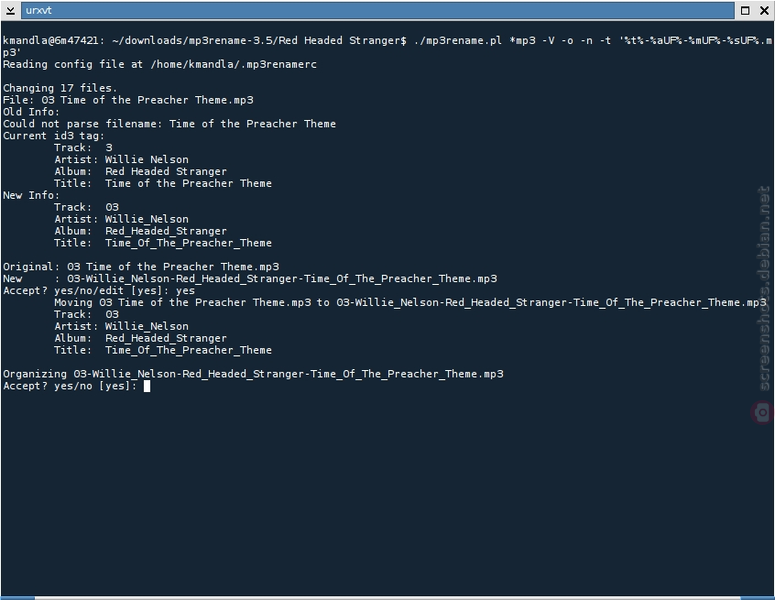775x600 pixels.
Task: Click the 'Current id3 tag:' heading
Action: [53, 136]
